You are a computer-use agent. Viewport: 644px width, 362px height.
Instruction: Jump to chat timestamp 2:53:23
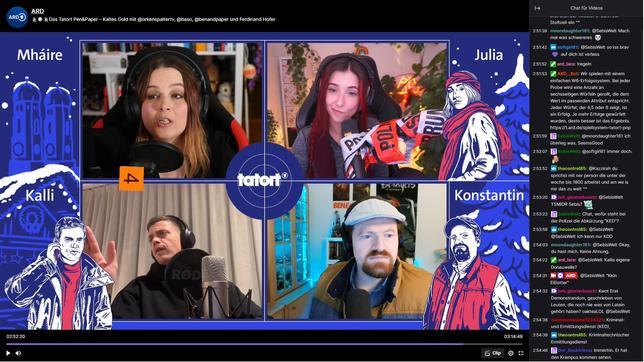pyautogui.click(x=540, y=214)
